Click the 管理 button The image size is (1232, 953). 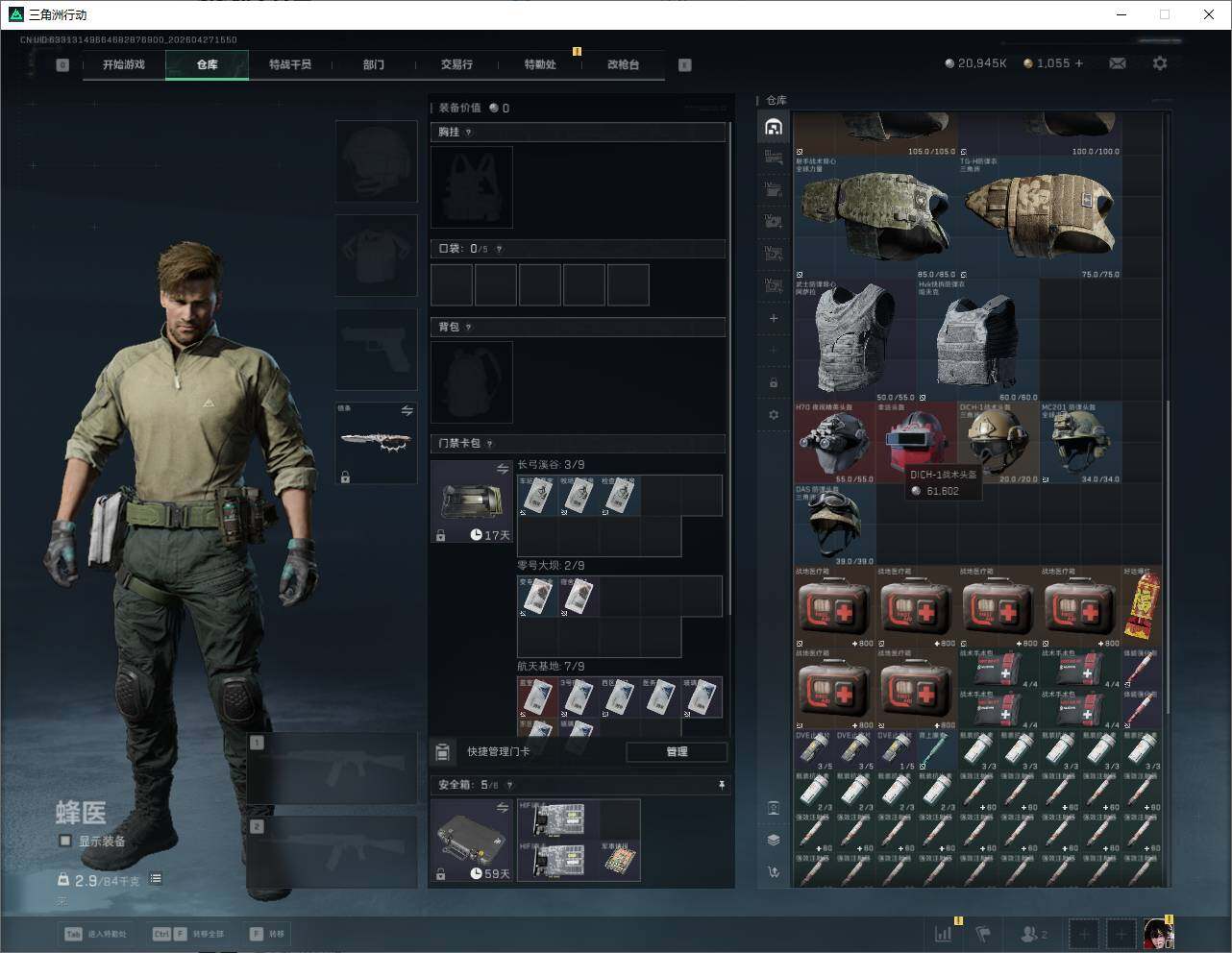(x=677, y=751)
